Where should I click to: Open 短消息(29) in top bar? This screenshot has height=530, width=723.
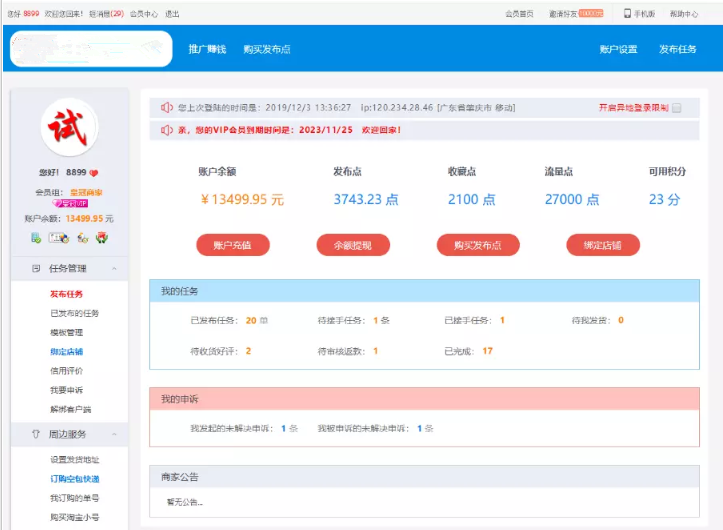[x=107, y=14]
